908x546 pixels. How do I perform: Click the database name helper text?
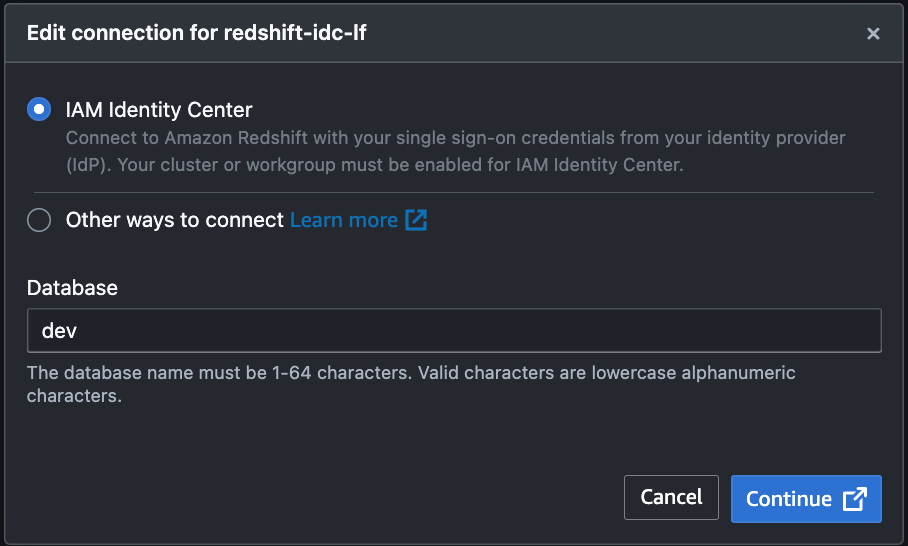(410, 384)
